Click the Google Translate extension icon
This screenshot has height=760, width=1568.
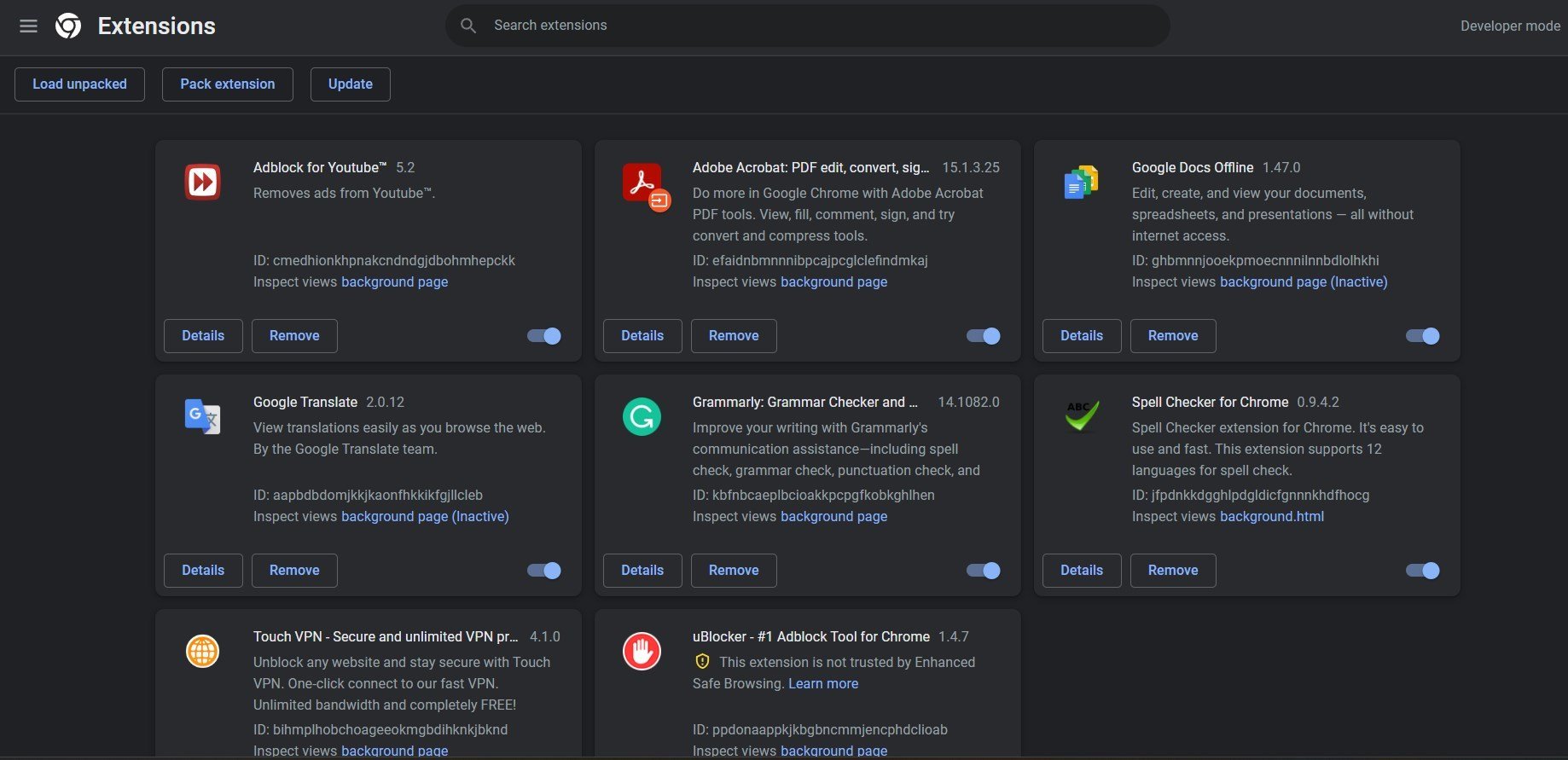point(202,416)
